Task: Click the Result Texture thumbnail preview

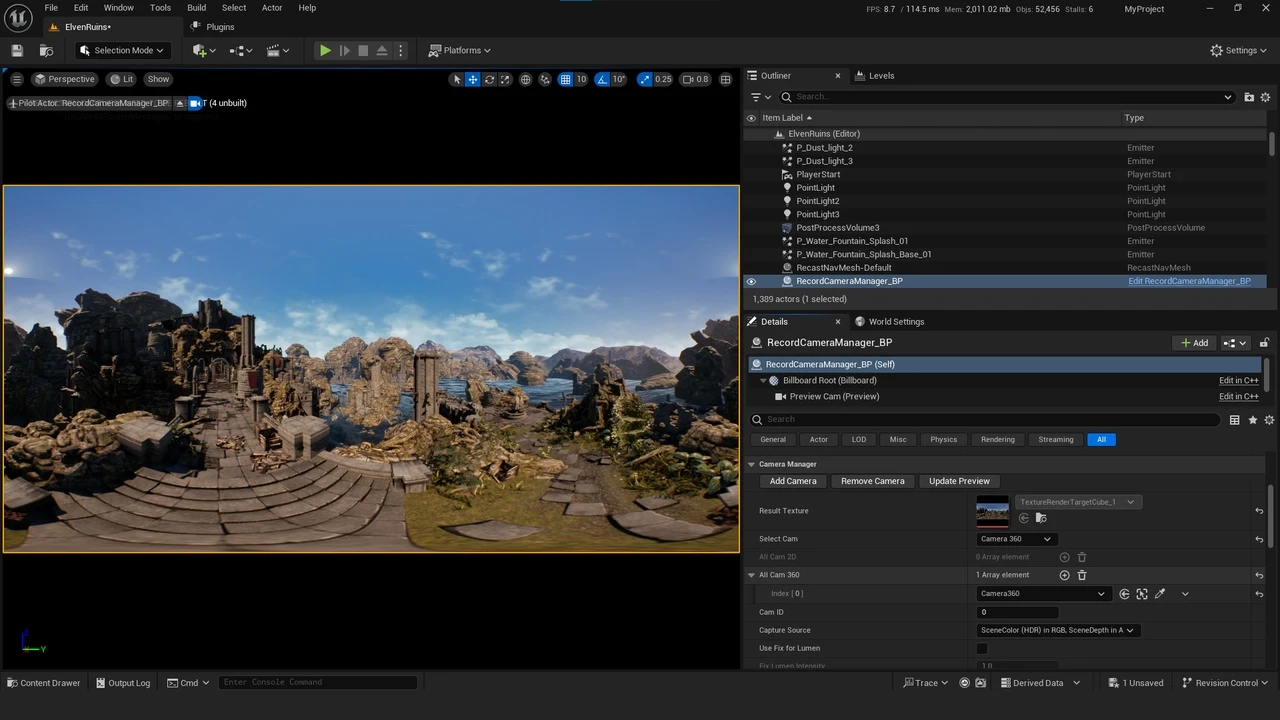Action: pyautogui.click(x=992, y=512)
